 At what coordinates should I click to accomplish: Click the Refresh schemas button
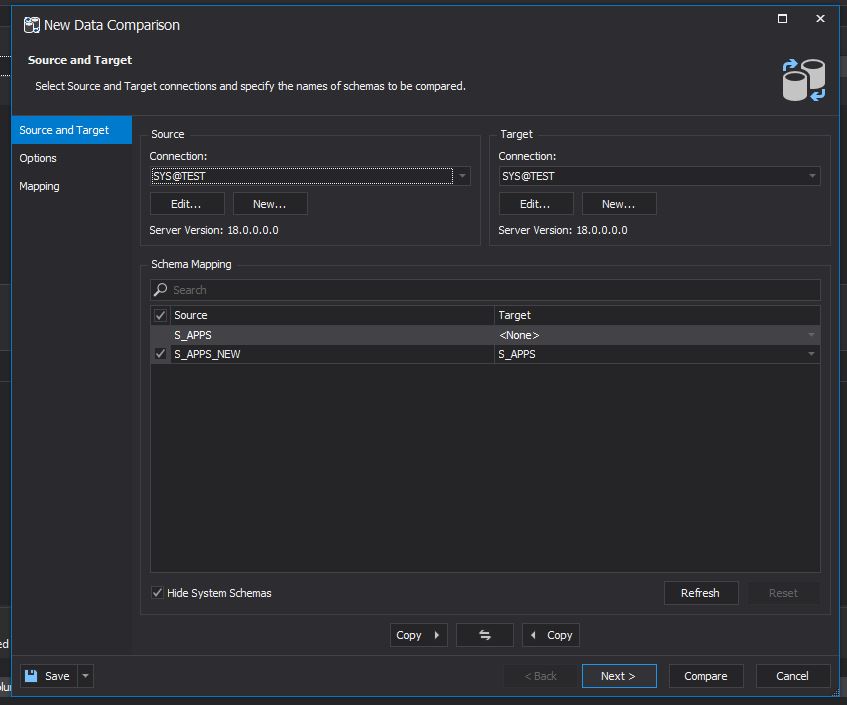point(700,593)
